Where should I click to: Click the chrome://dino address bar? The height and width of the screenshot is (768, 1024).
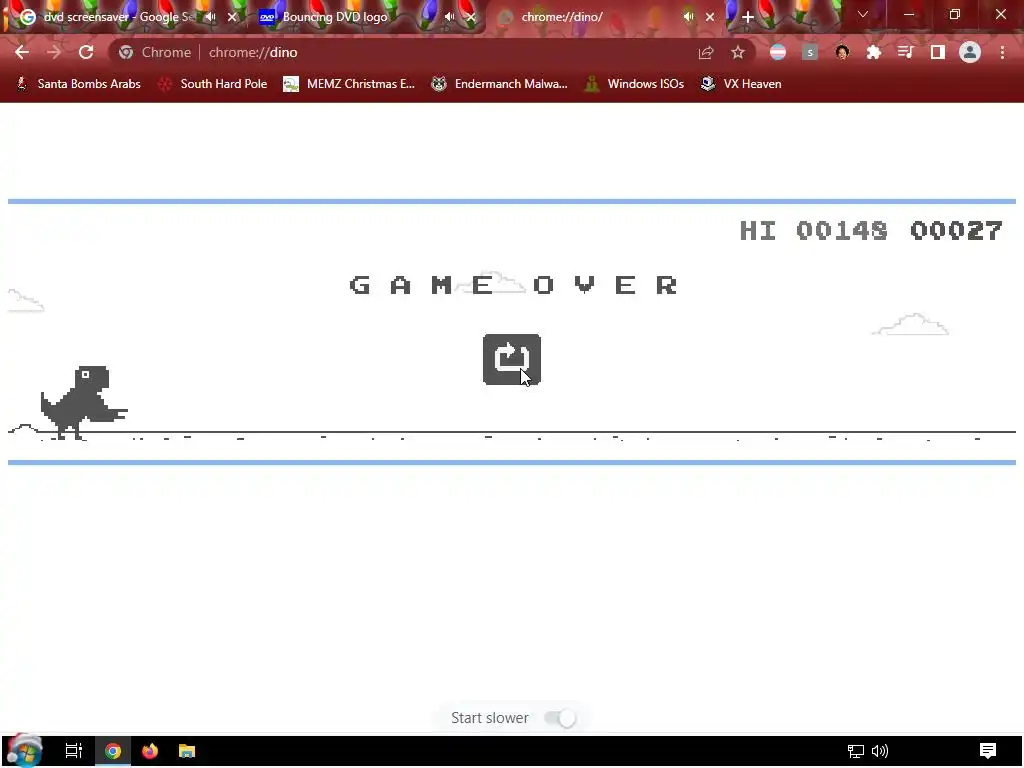tap(431, 52)
